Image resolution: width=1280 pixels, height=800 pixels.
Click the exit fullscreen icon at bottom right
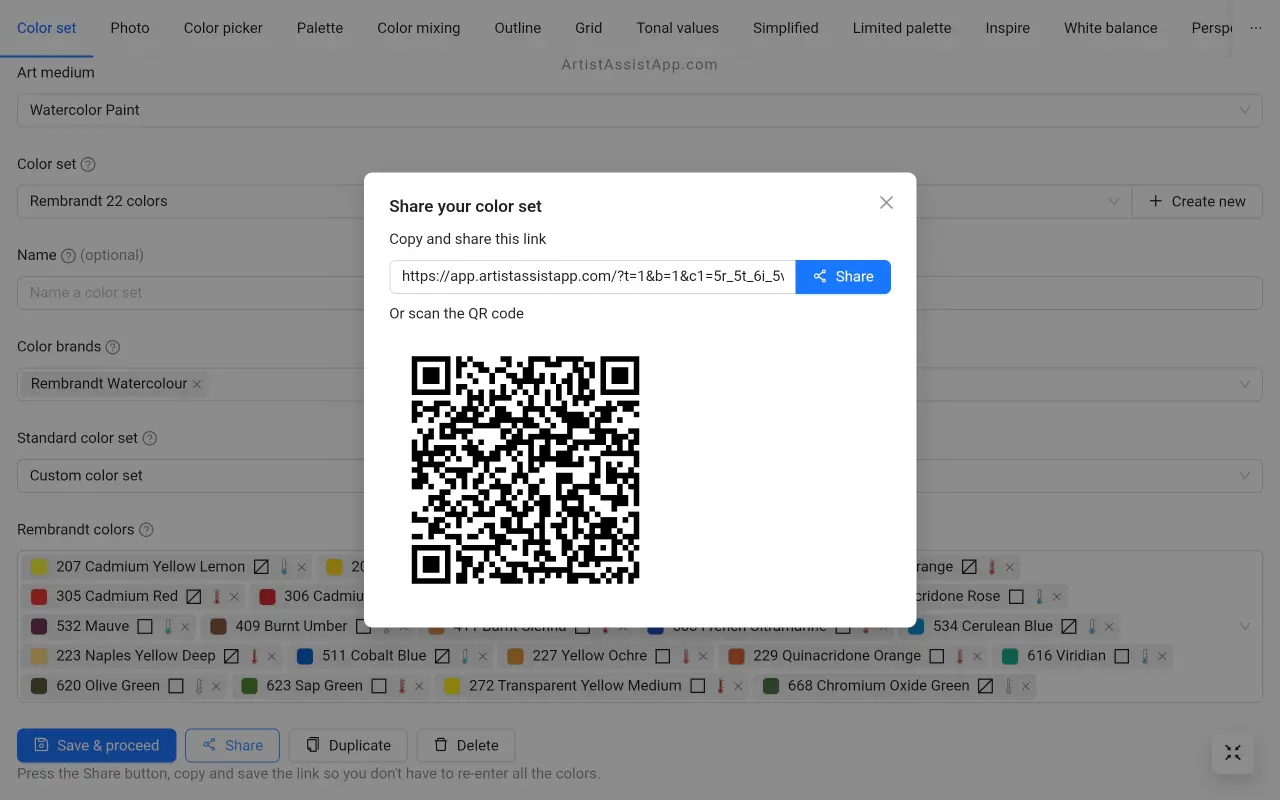pyautogui.click(x=1232, y=753)
